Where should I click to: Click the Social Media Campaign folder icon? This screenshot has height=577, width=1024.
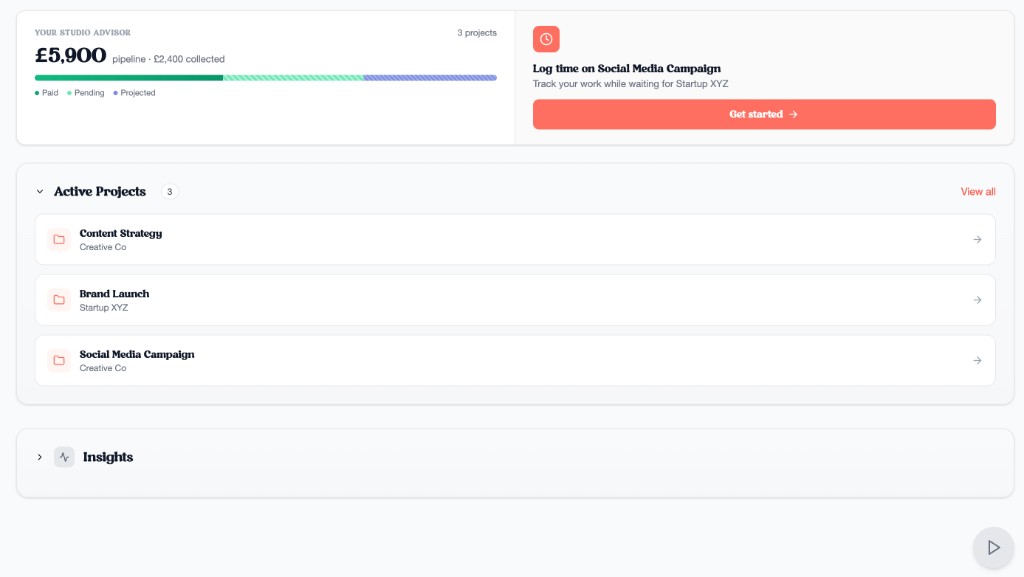tap(59, 361)
